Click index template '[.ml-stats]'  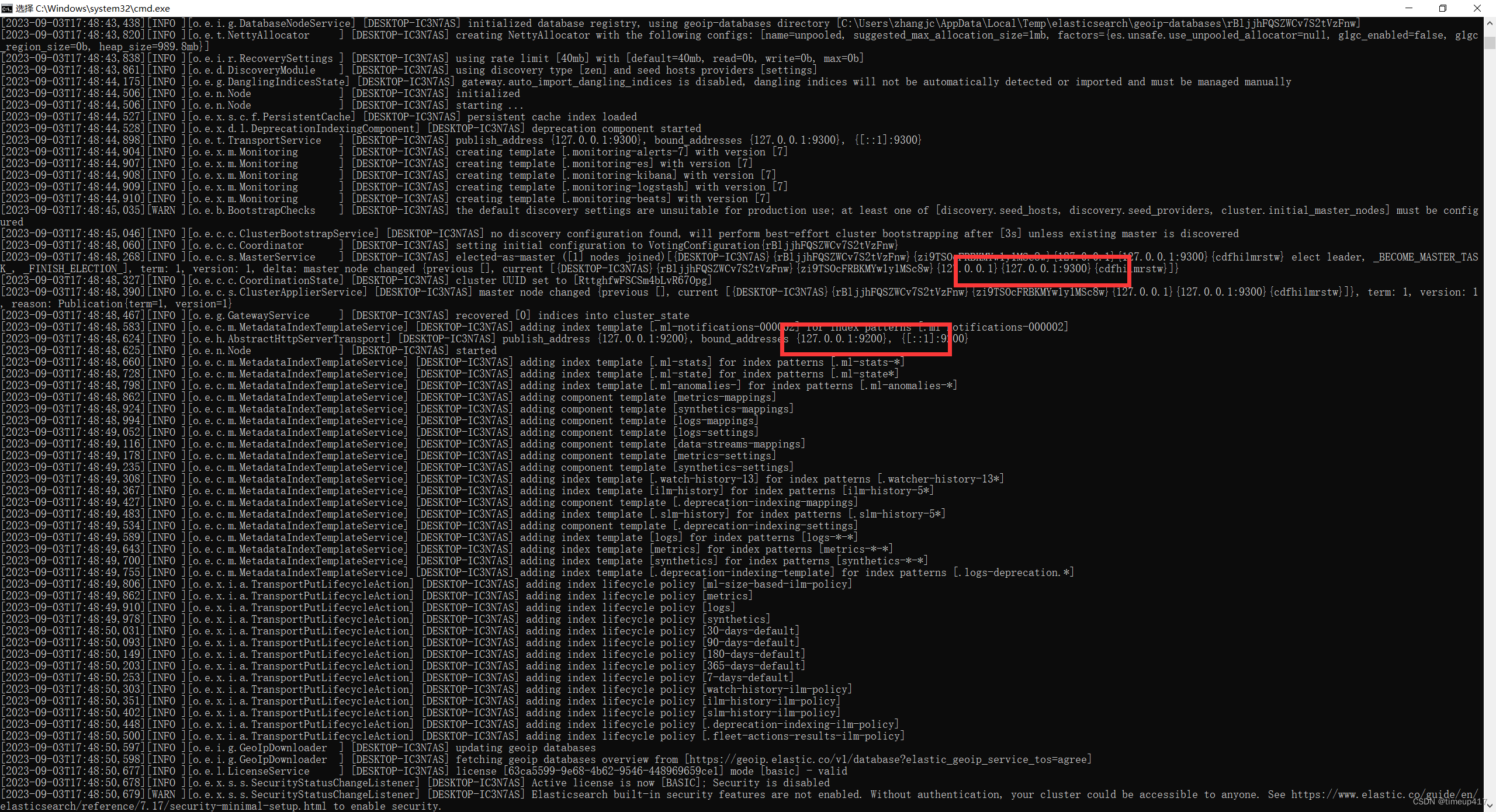(681, 362)
